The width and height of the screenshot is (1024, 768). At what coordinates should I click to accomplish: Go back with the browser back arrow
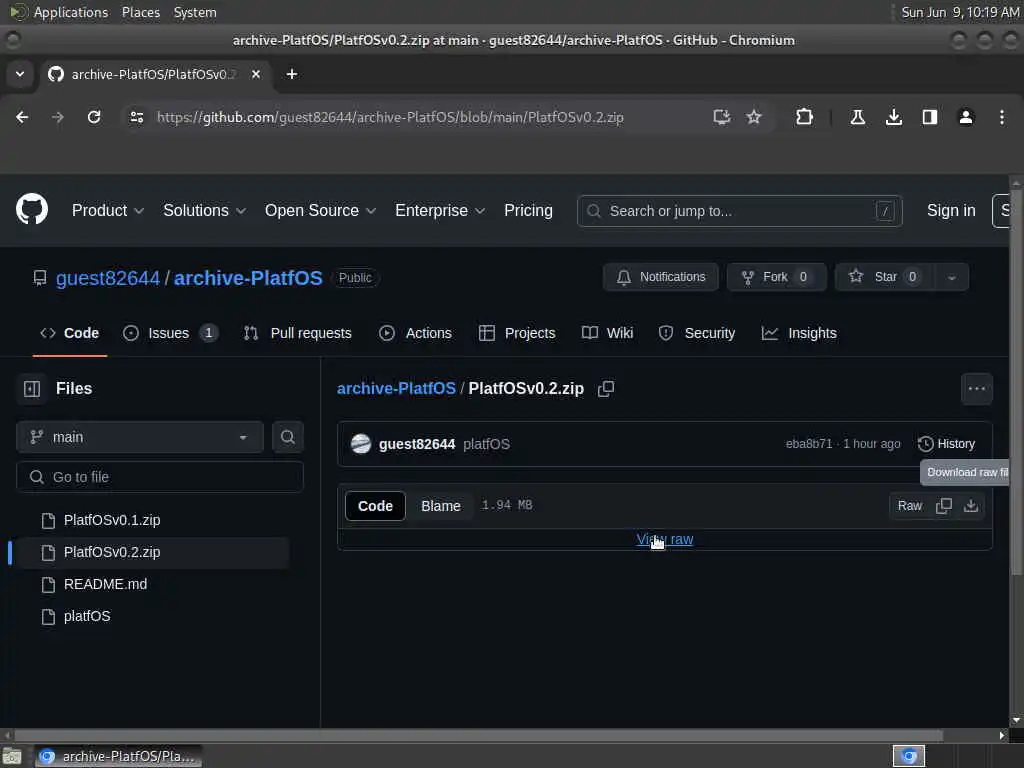tap(22, 117)
